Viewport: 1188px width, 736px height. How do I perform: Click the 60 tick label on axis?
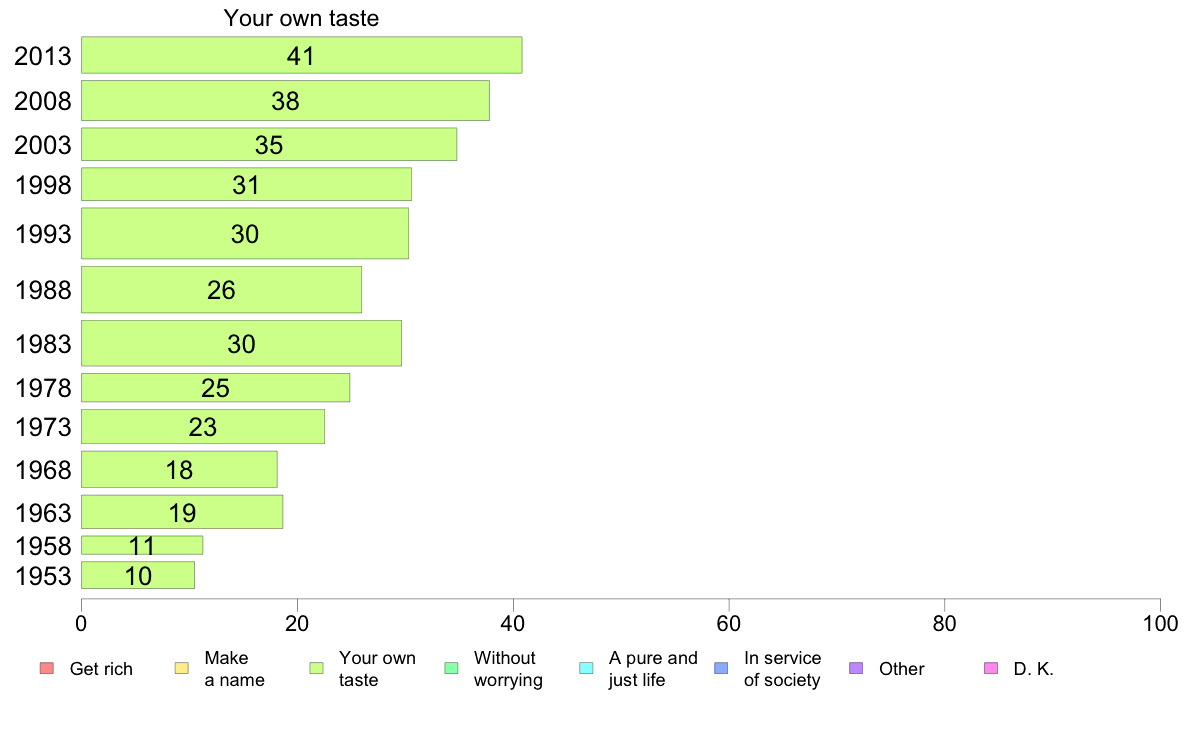tap(729, 624)
